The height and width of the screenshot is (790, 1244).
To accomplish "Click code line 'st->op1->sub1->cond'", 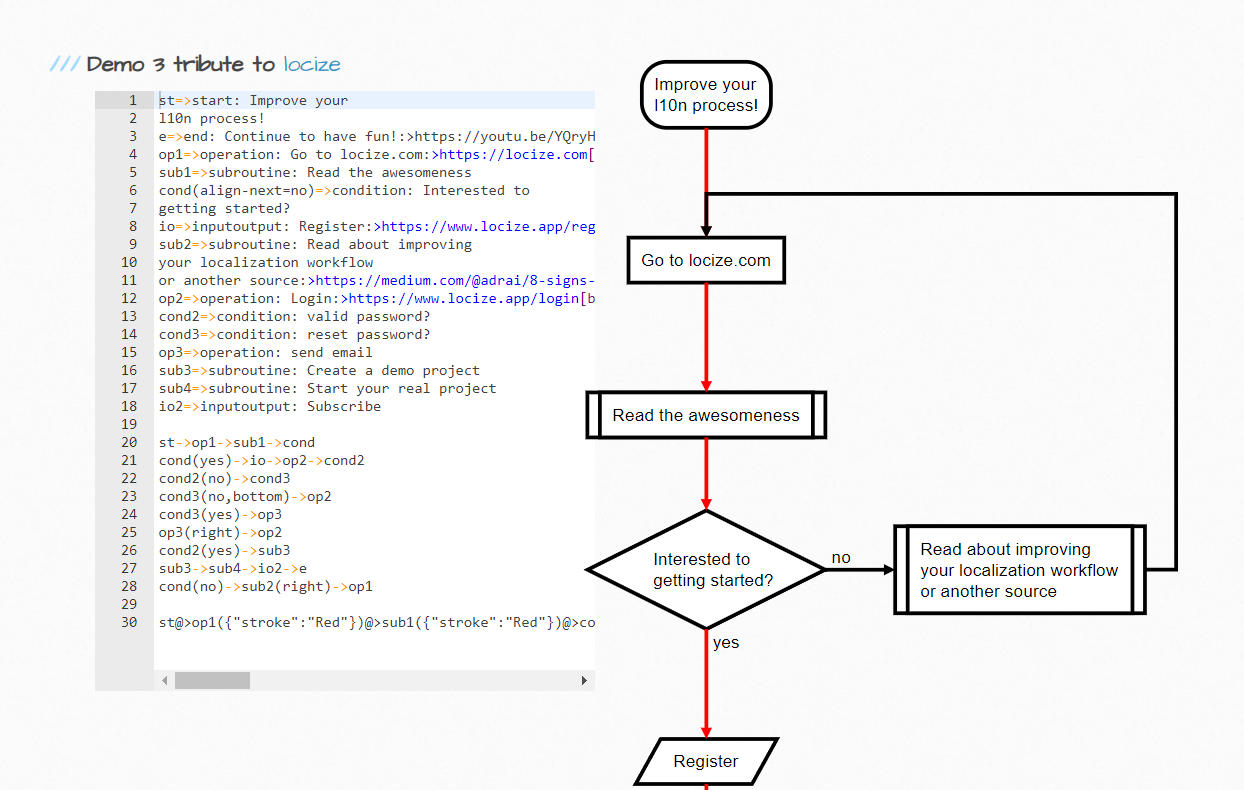I will point(237,442).
